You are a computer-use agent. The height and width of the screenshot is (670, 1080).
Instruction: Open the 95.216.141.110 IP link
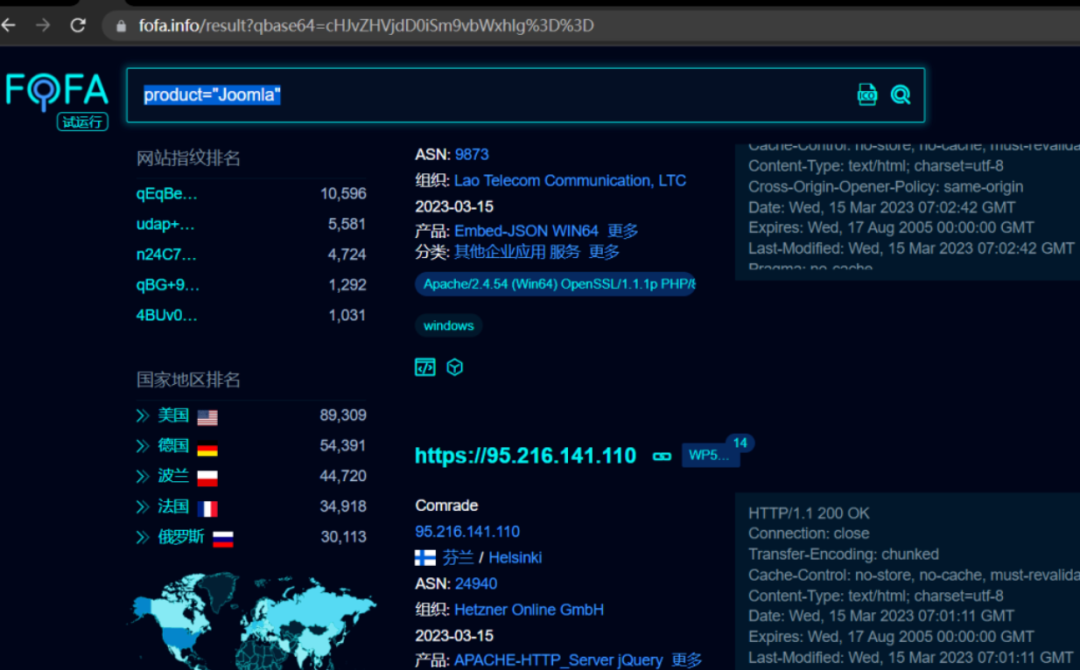pyautogui.click(x=467, y=532)
